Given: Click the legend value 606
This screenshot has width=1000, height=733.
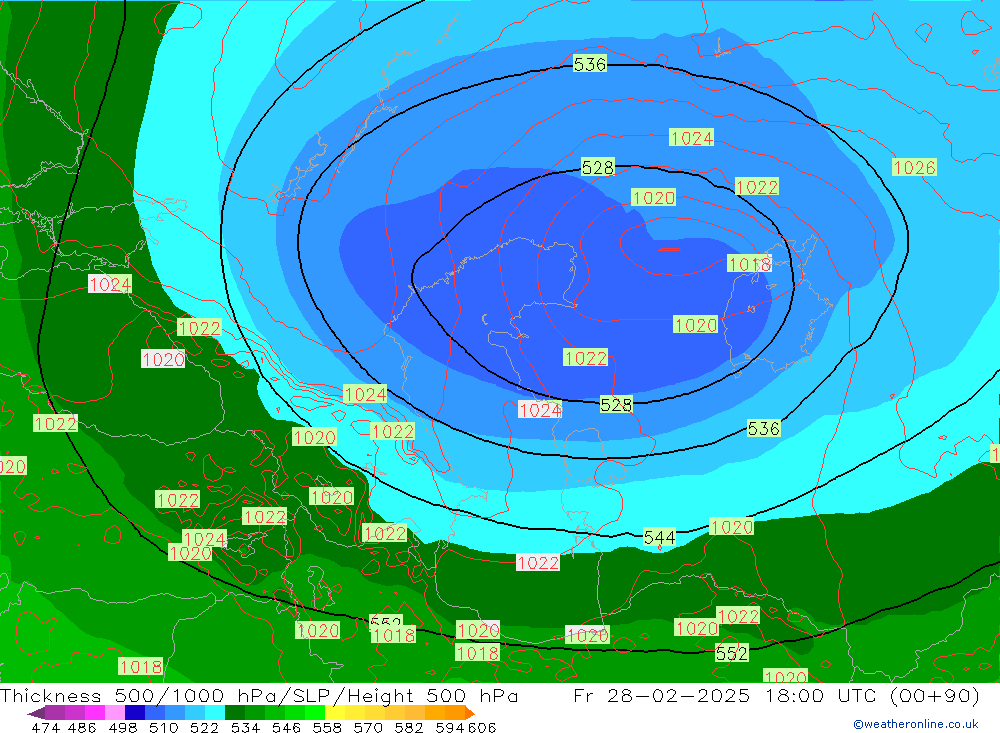Looking at the screenshot, I should click(482, 727).
